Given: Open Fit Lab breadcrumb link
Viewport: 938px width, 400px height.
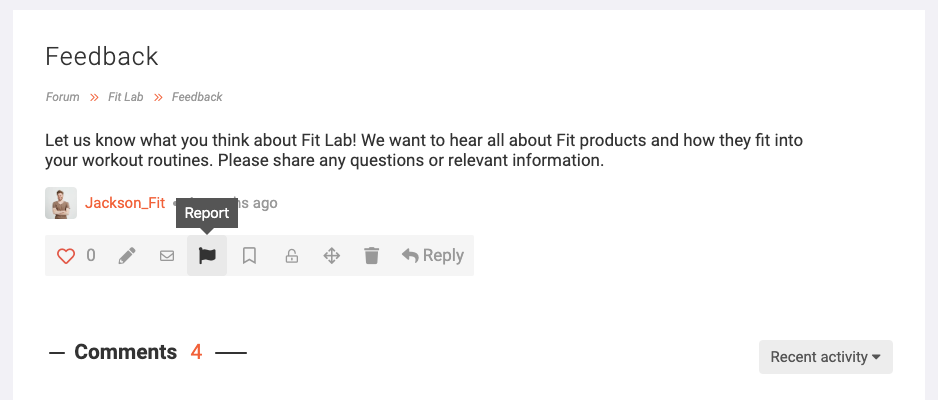Looking at the screenshot, I should tap(126, 97).
